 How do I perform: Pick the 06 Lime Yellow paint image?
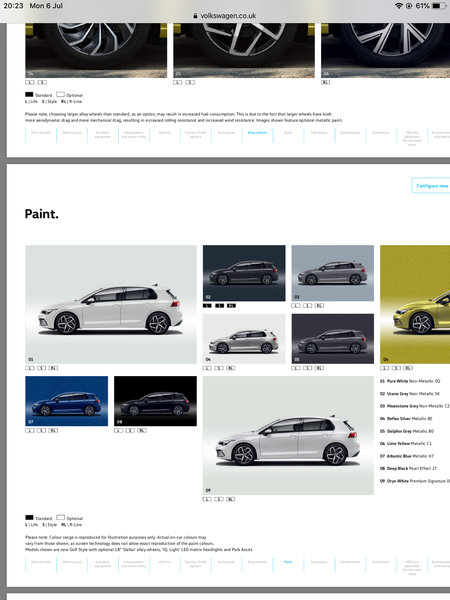click(x=415, y=304)
